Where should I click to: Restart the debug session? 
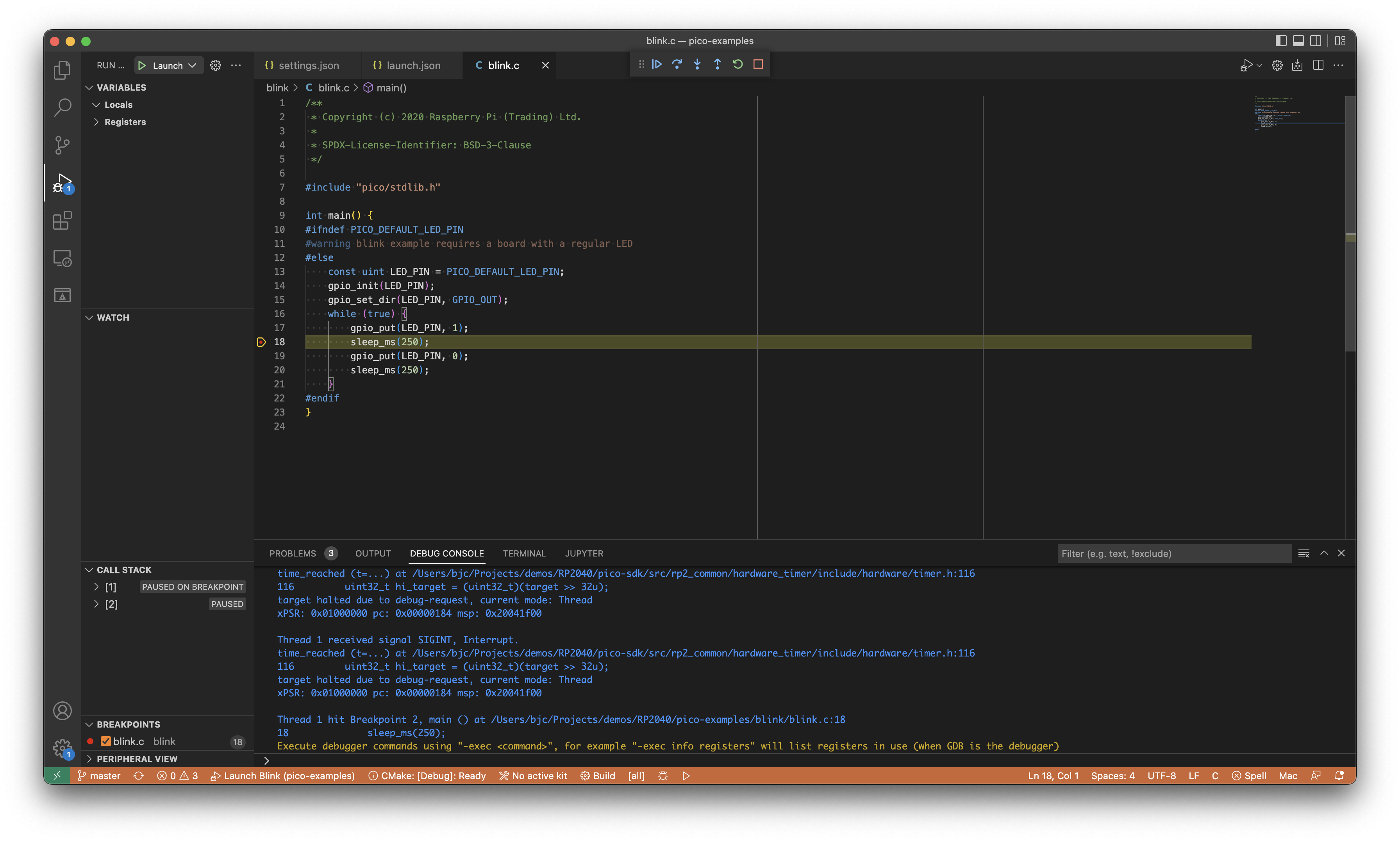pos(737,65)
